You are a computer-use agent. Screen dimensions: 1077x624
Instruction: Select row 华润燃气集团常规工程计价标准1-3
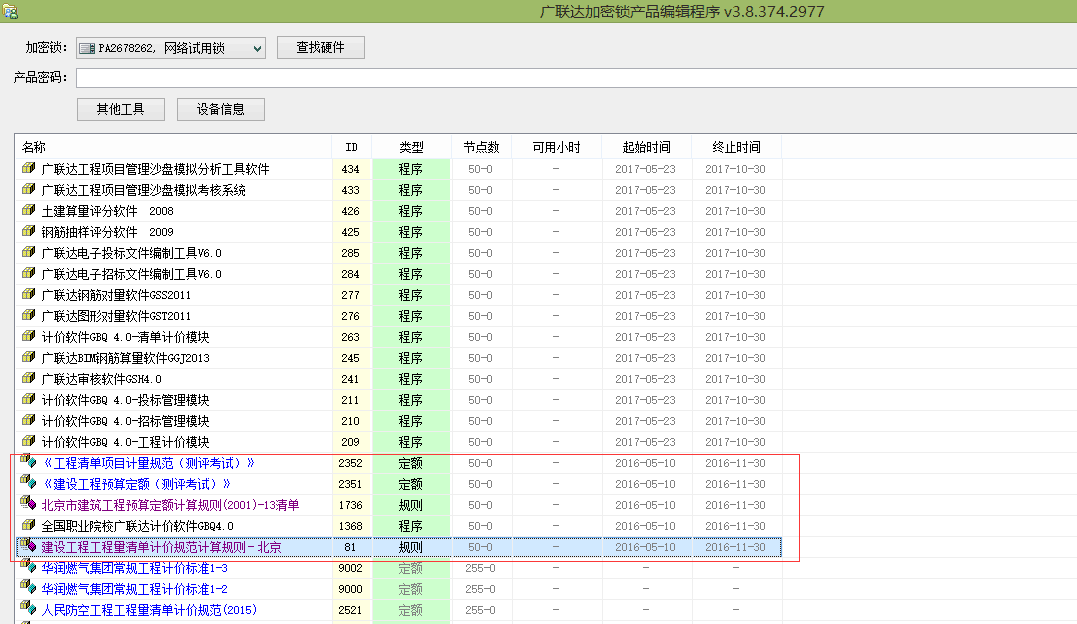pyautogui.click(x=398, y=568)
